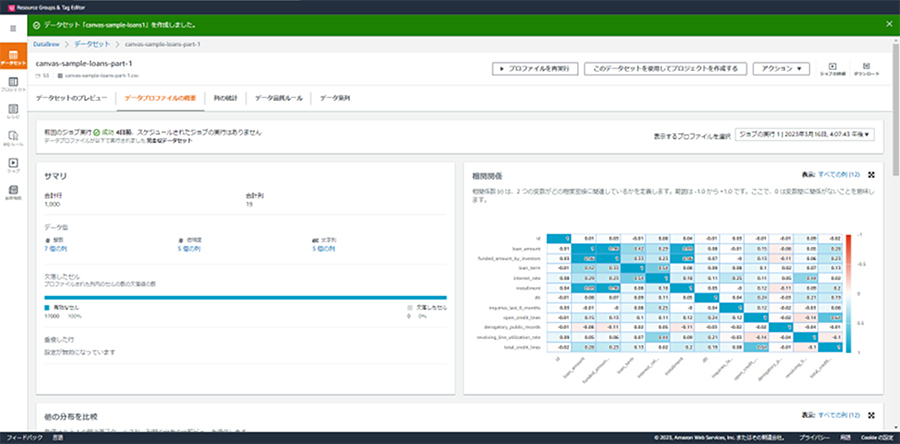Open the DQ Rules sidebar icon
900x444 pixels.
tap(13, 138)
